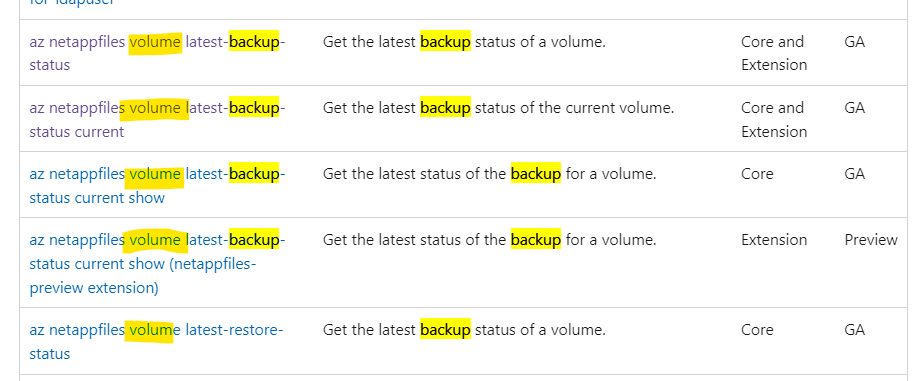Click 'Core' type in the 'current show' GA row

(757, 174)
